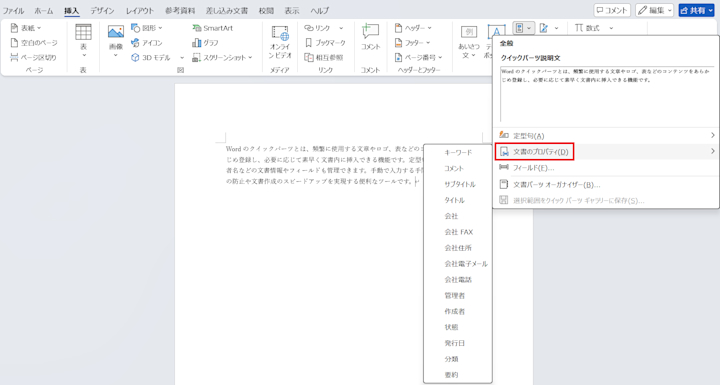The image size is (720, 385).
Task: Insert the 会社 property
Action: (458, 216)
